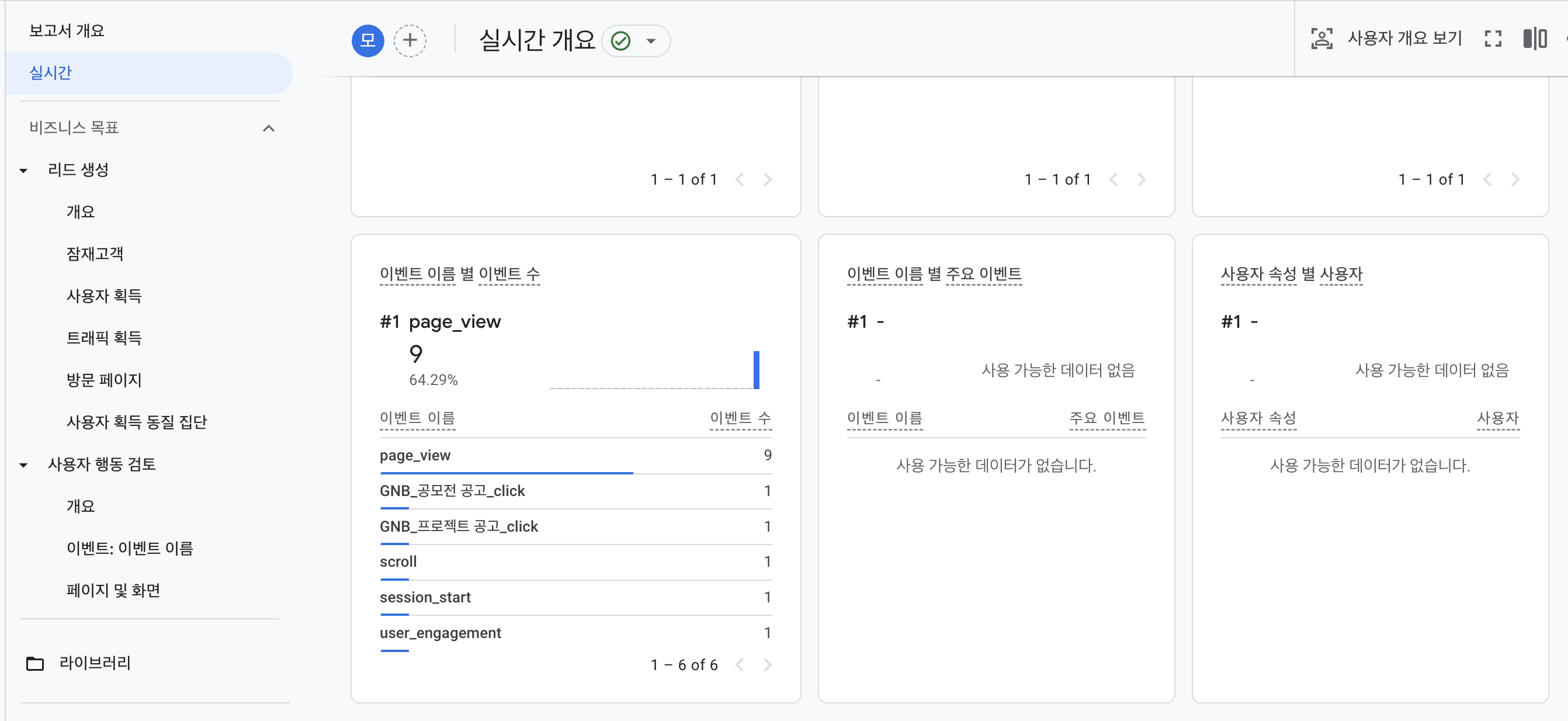This screenshot has width=1568, height=721.
Task: Click the 이벤트 수 column header
Action: point(740,418)
